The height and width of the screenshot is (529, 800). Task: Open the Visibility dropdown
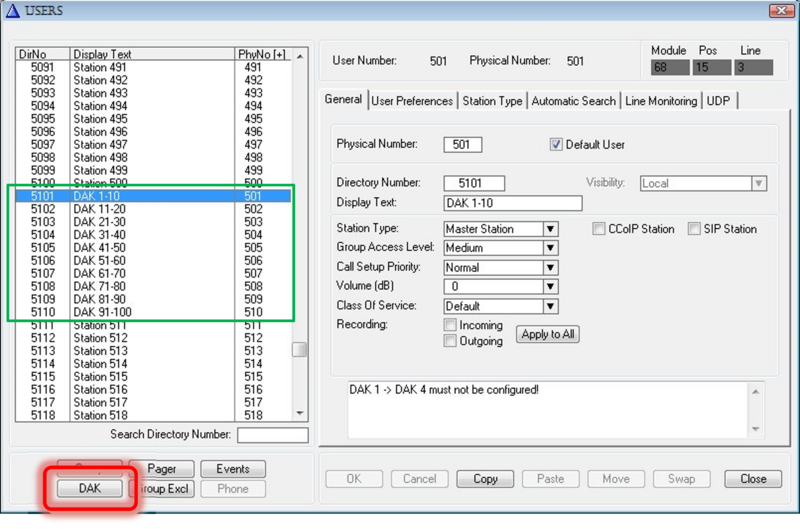[x=759, y=184]
